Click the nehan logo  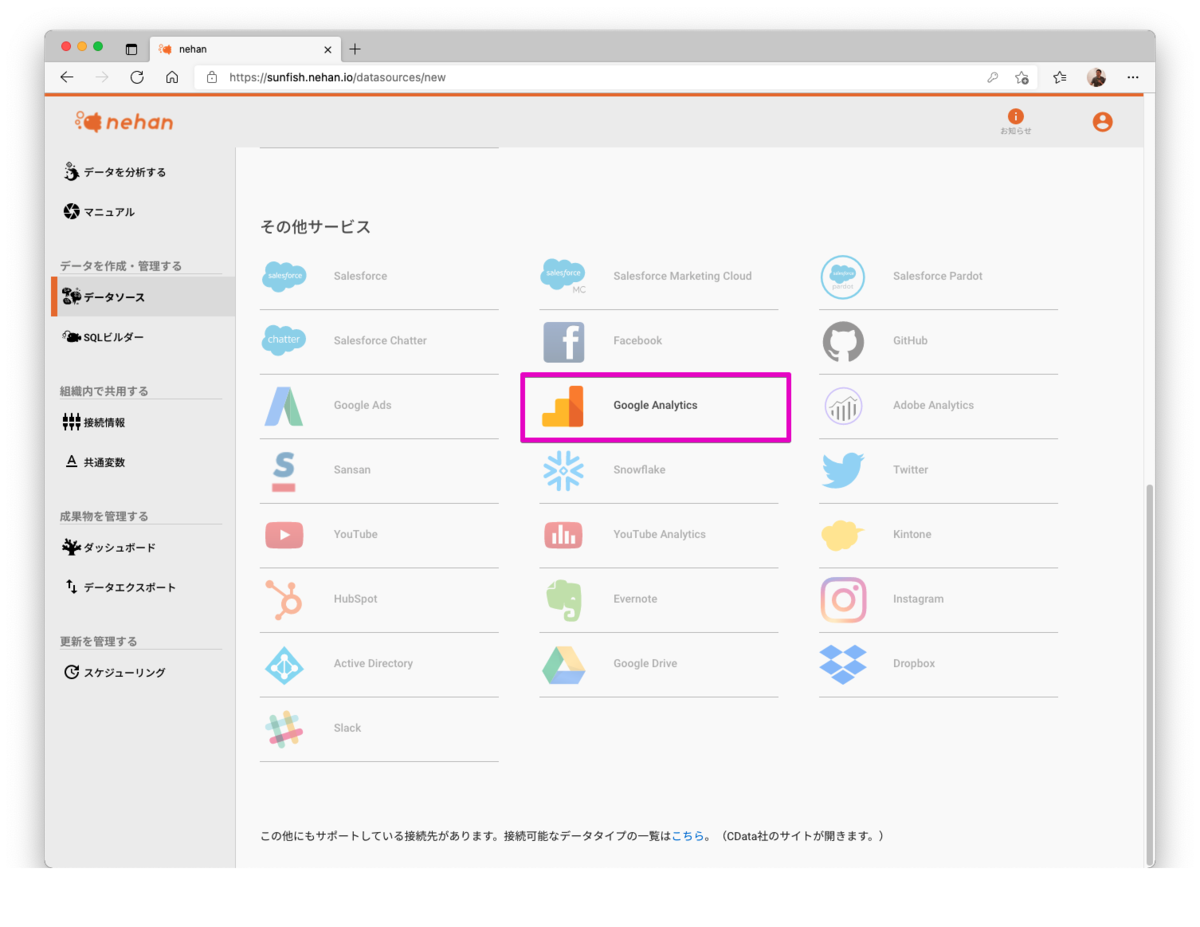point(124,122)
